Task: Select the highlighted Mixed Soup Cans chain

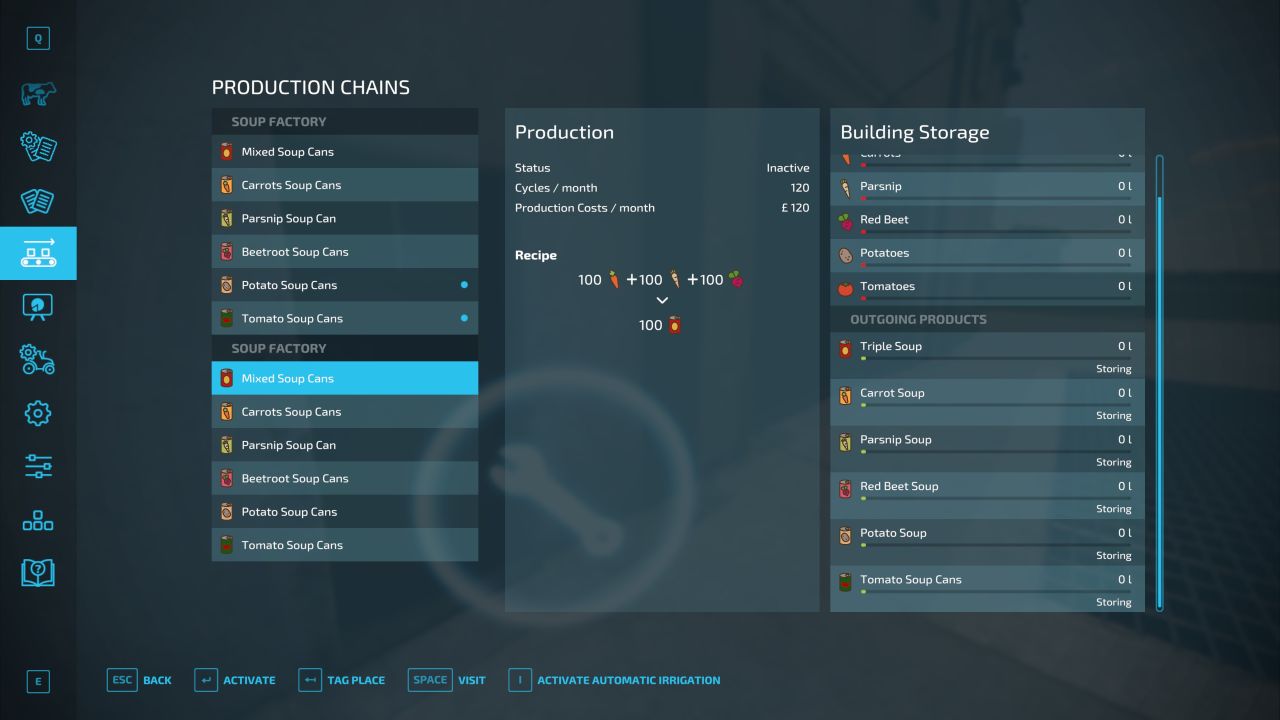Action: pyautogui.click(x=345, y=378)
